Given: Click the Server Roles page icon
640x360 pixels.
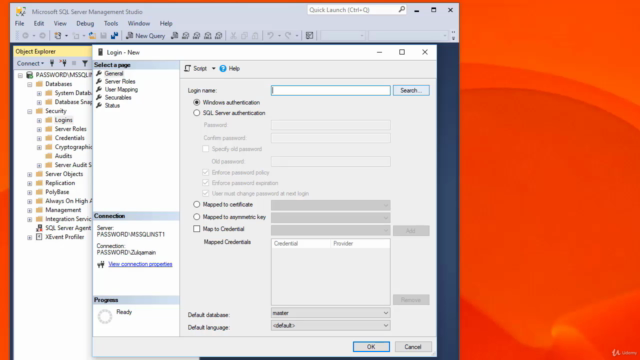Looking at the screenshot, I should 99,82.
